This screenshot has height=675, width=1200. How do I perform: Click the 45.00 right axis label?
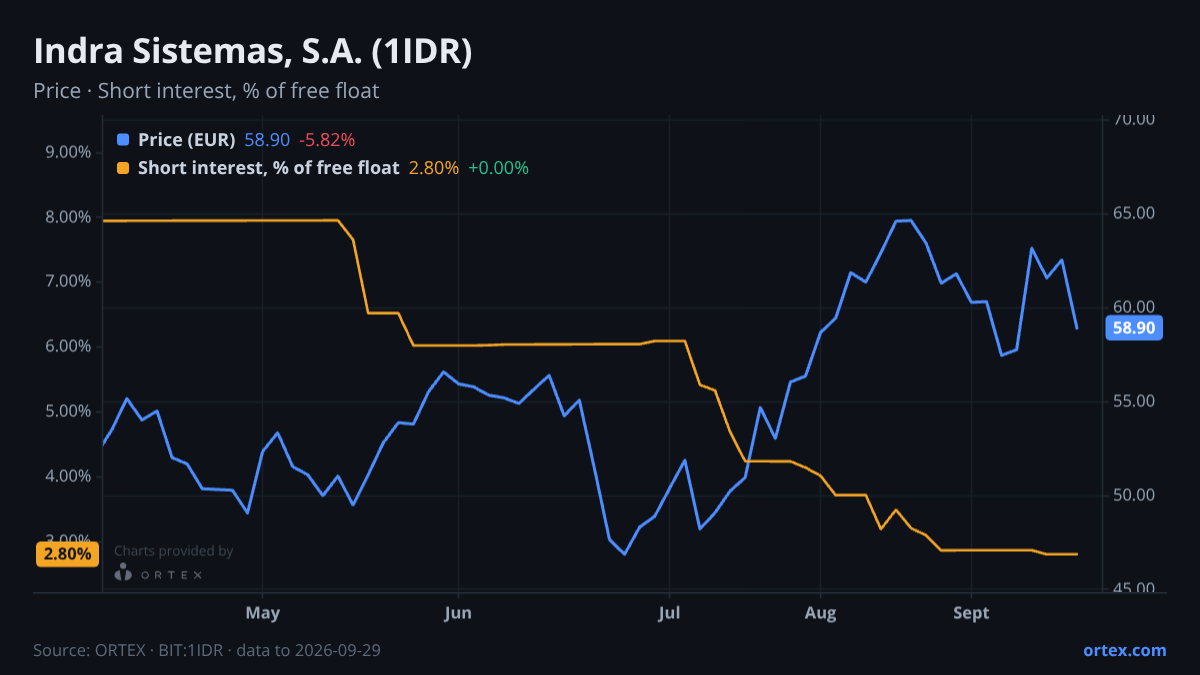pyautogui.click(x=1134, y=590)
